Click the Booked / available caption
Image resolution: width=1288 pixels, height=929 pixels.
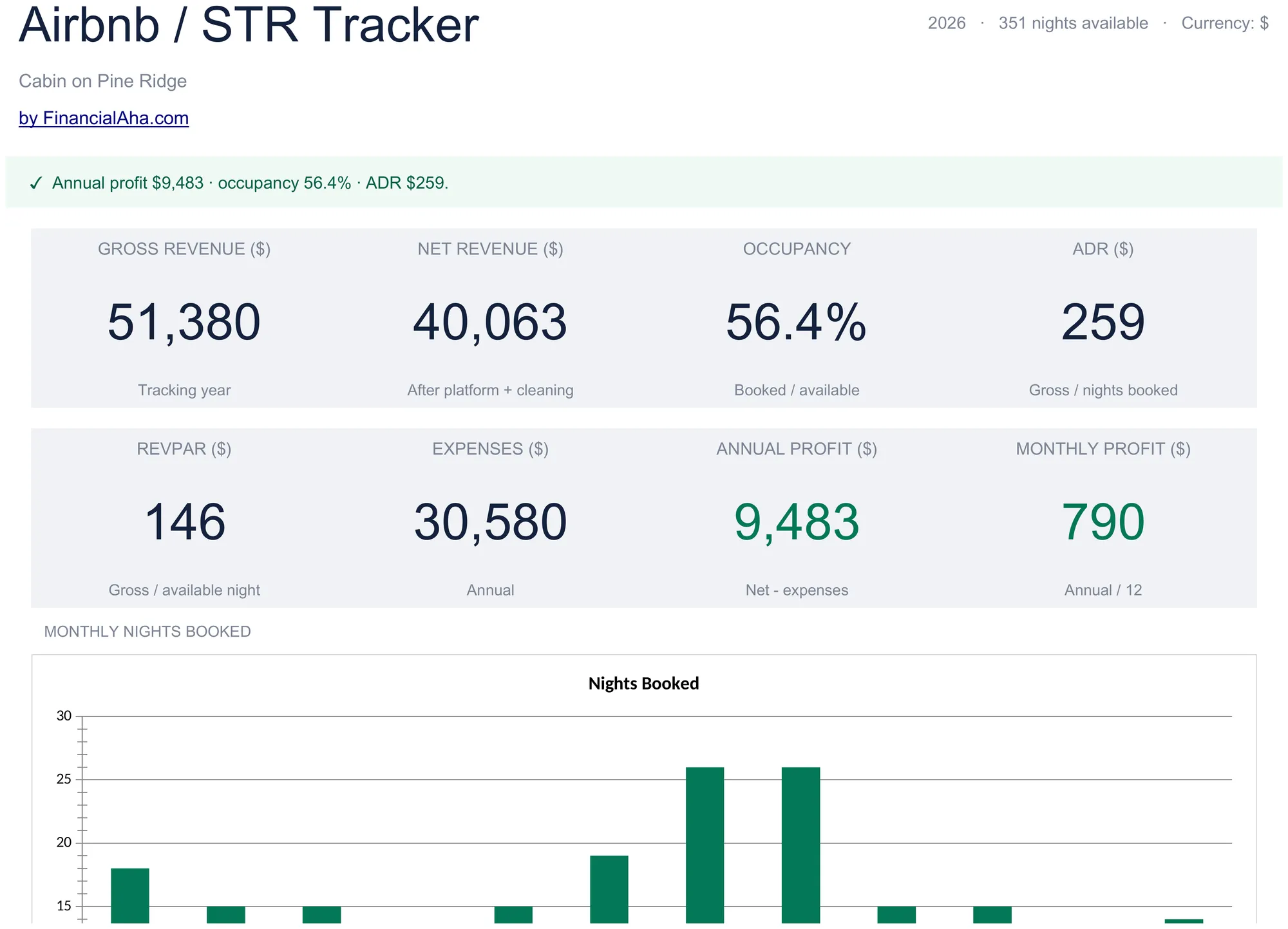click(797, 390)
